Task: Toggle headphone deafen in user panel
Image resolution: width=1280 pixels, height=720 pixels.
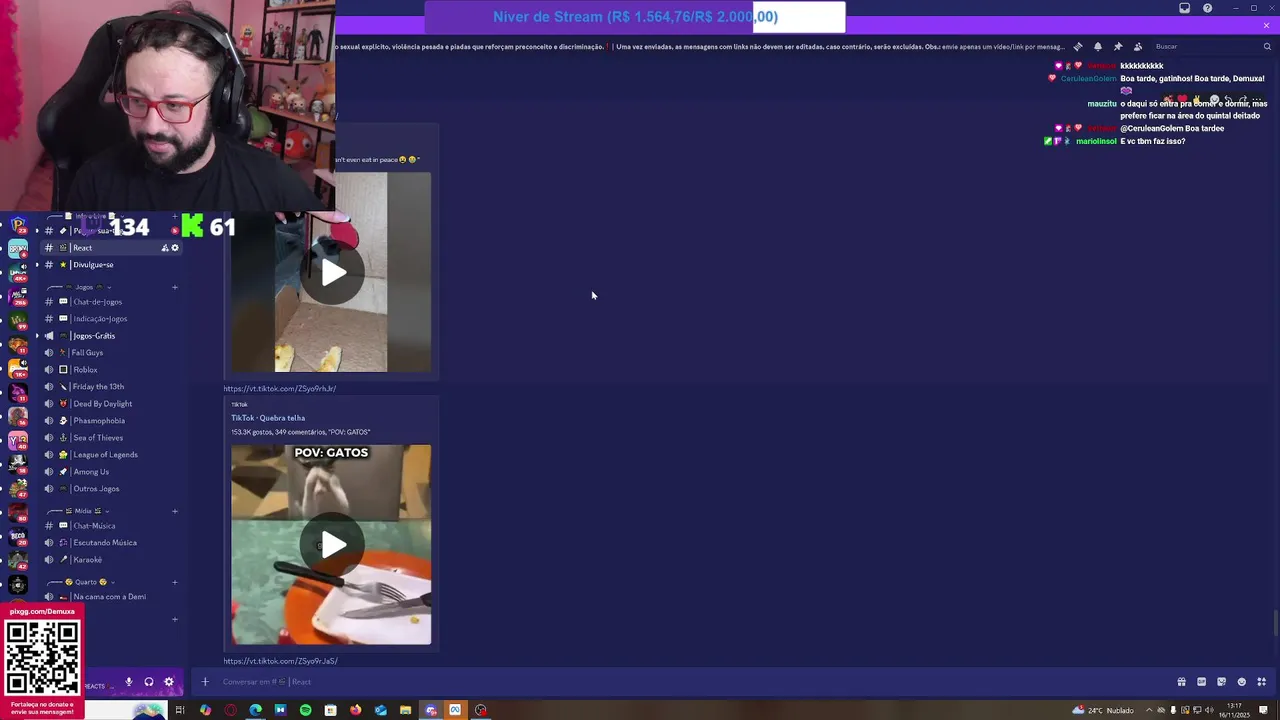Action: [x=149, y=682]
